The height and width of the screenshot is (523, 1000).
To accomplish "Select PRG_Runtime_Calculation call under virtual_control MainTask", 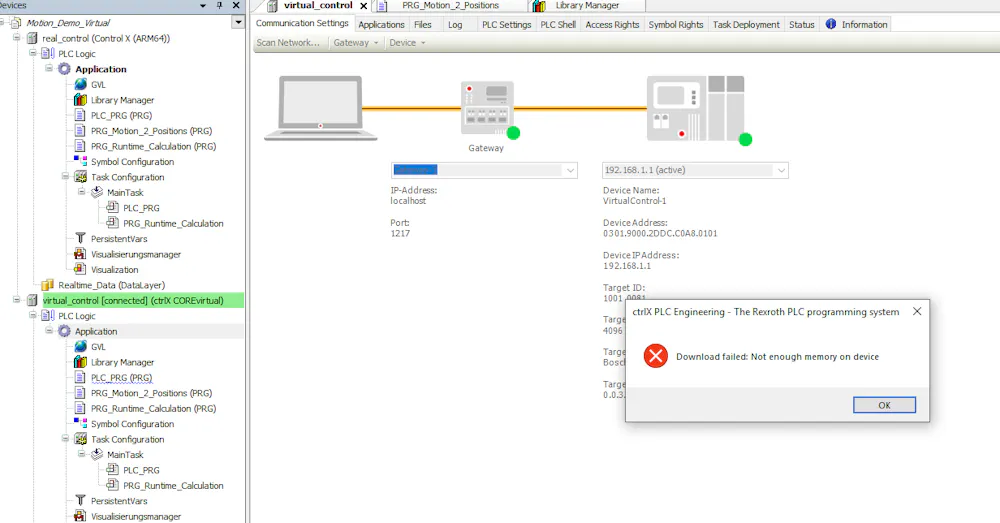I will [x=173, y=485].
